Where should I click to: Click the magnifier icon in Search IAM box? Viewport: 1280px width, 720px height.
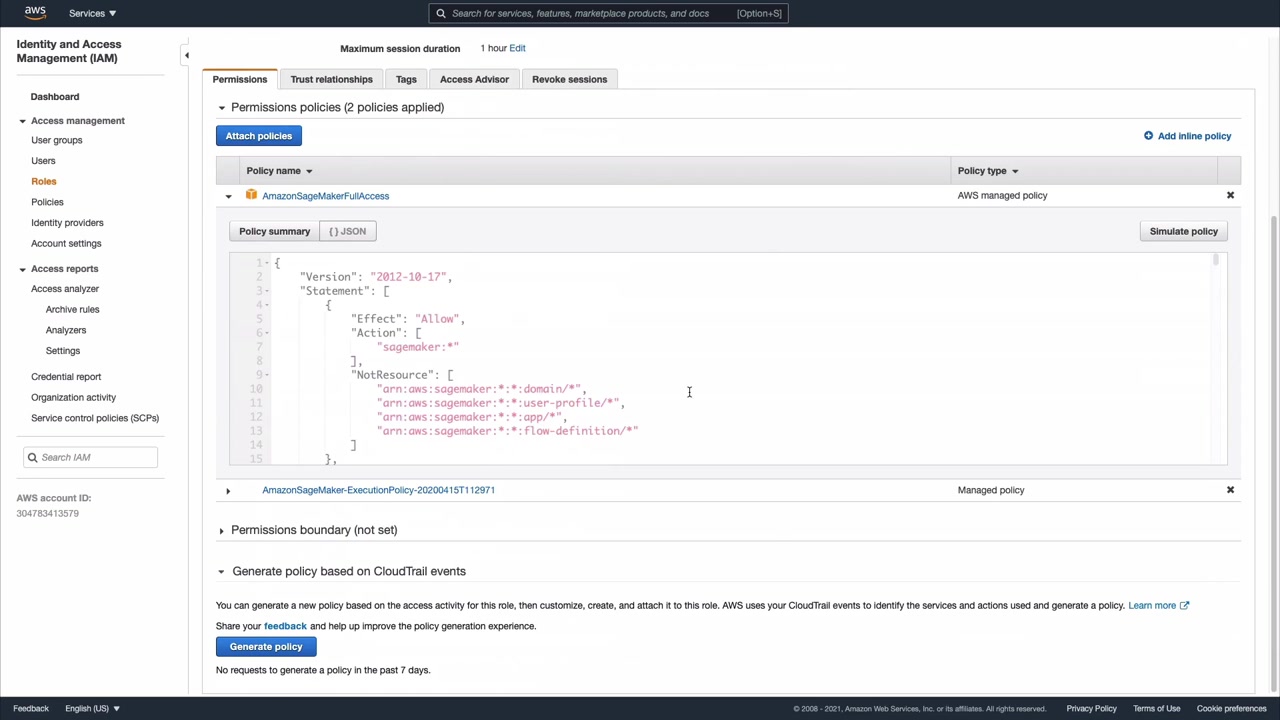(33, 457)
